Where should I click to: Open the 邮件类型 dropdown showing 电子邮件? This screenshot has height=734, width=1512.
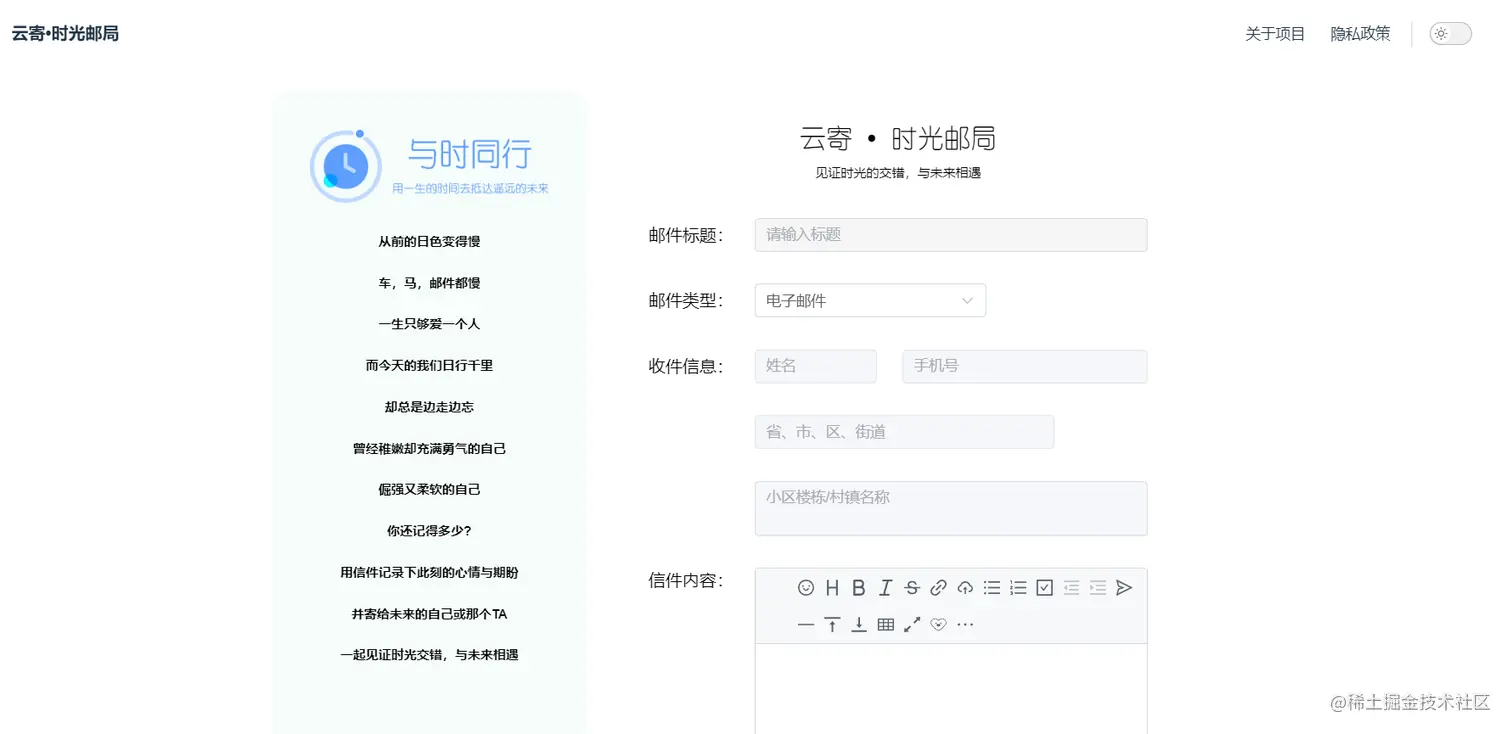click(870, 300)
